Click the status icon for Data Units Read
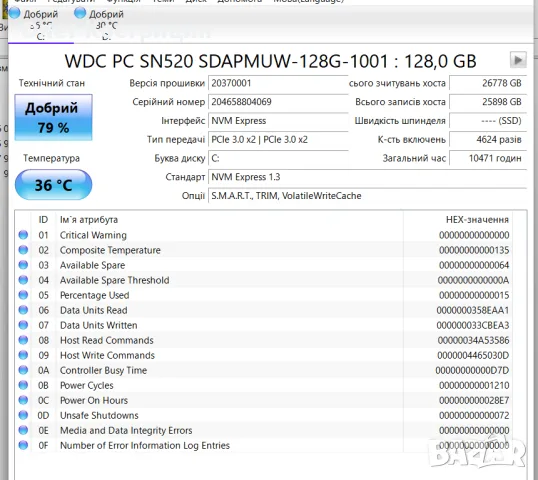 click(23, 310)
